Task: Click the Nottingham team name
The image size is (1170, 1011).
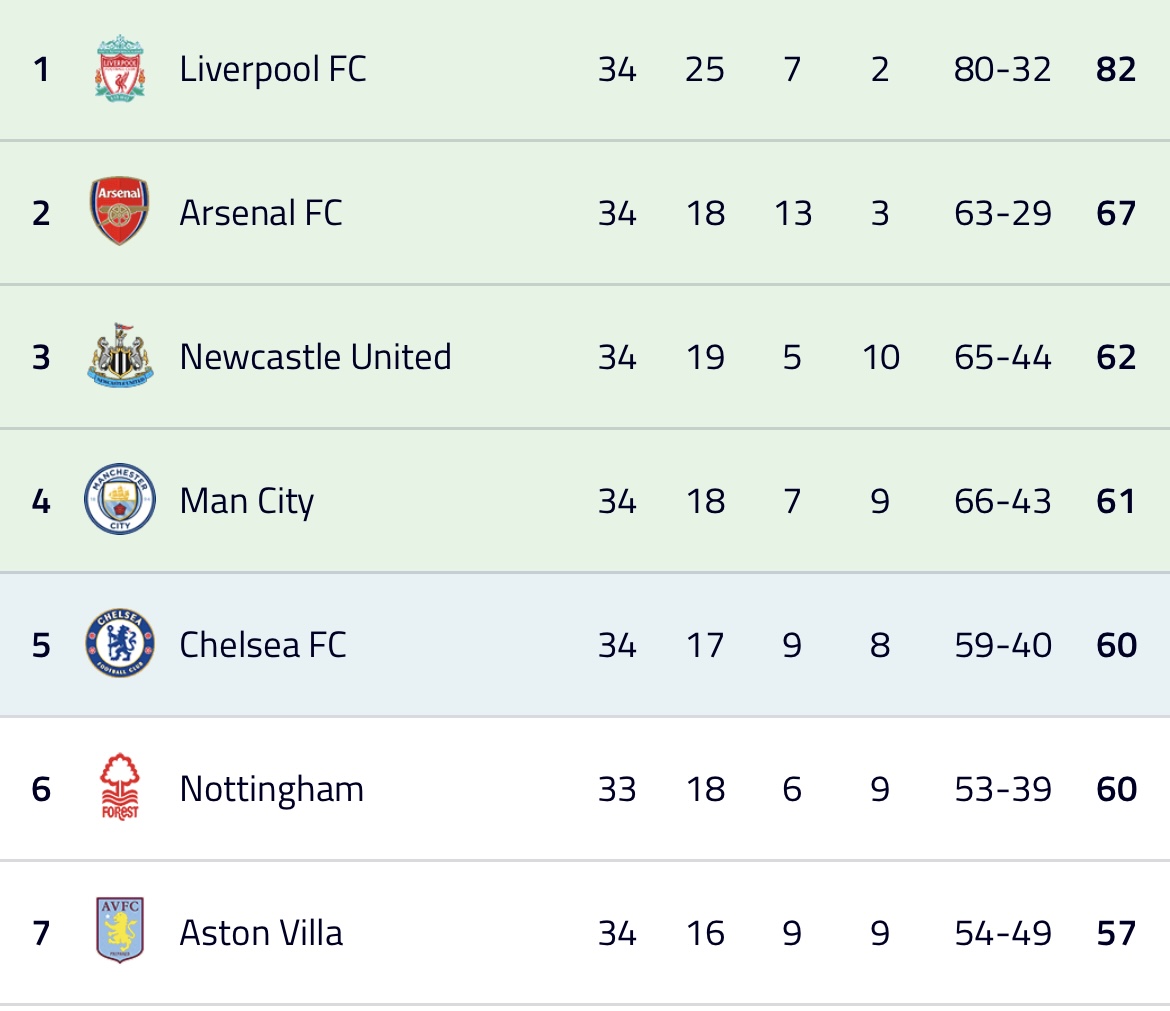Action: click(x=272, y=789)
